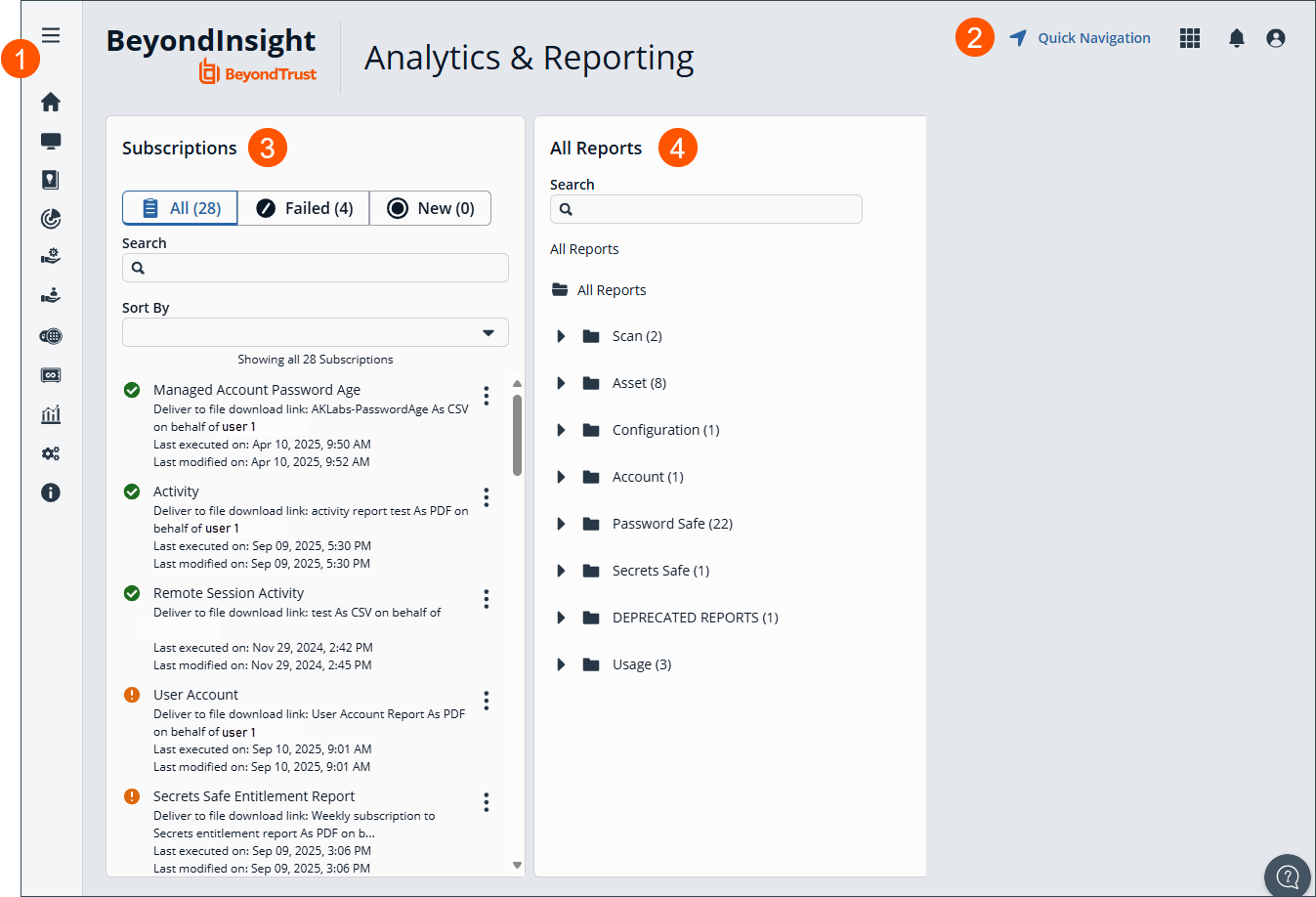1316x897 pixels.
Task: Expand the Password Safe (22) folder
Action: click(x=561, y=524)
